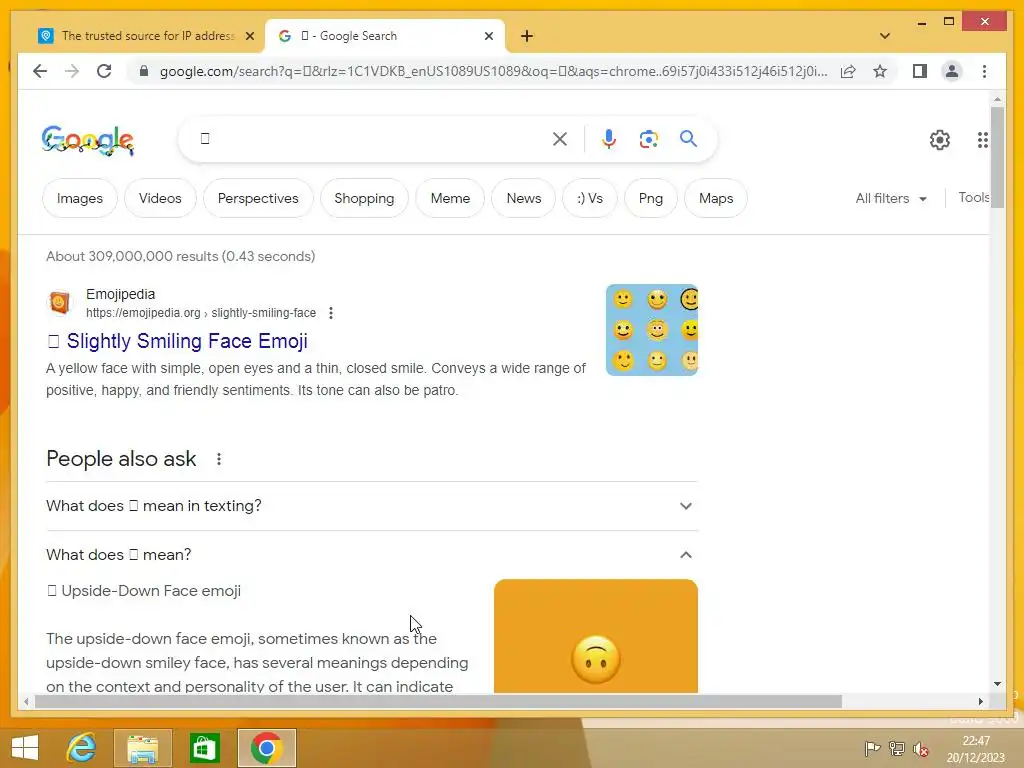Filter results by Images
The image size is (1024, 768).
point(80,198)
